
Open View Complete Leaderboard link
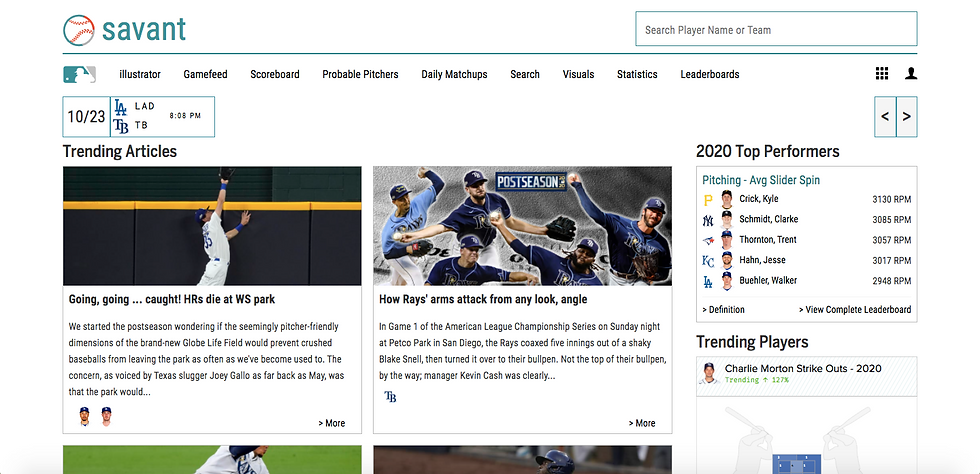coord(855,310)
